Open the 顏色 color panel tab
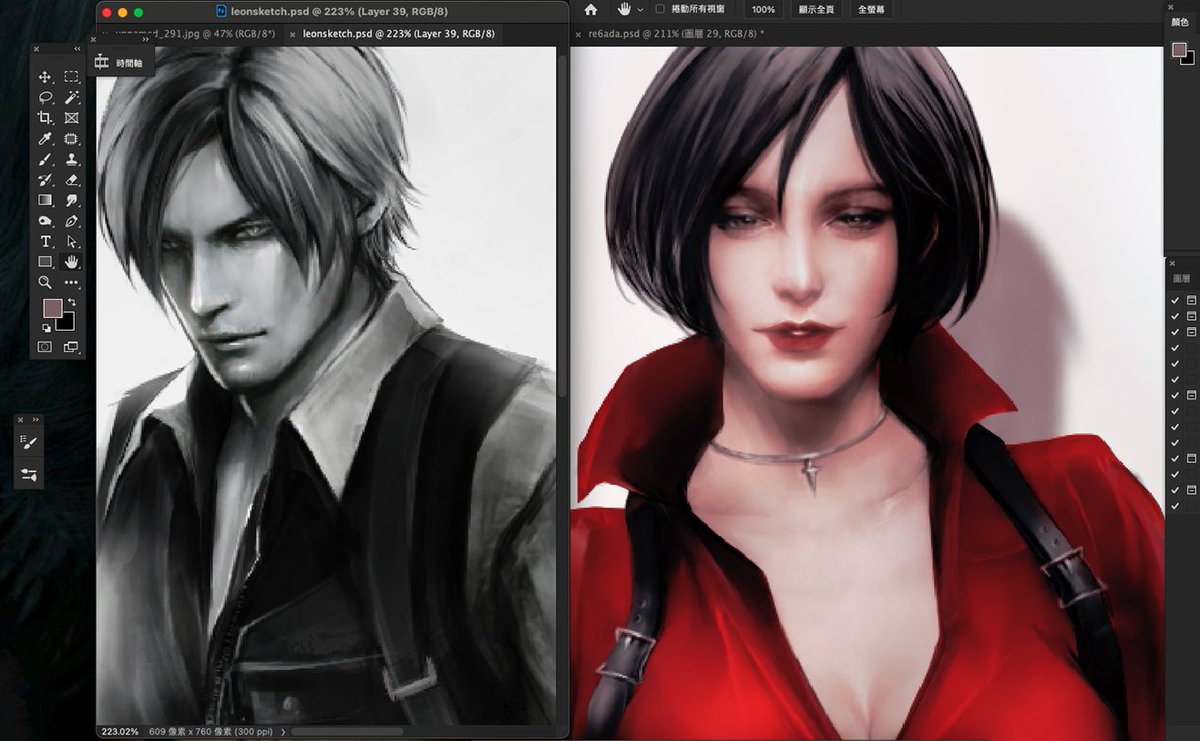 pyautogui.click(x=1181, y=22)
